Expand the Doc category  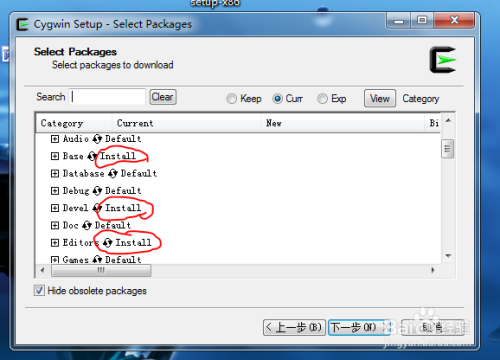(55, 225)
